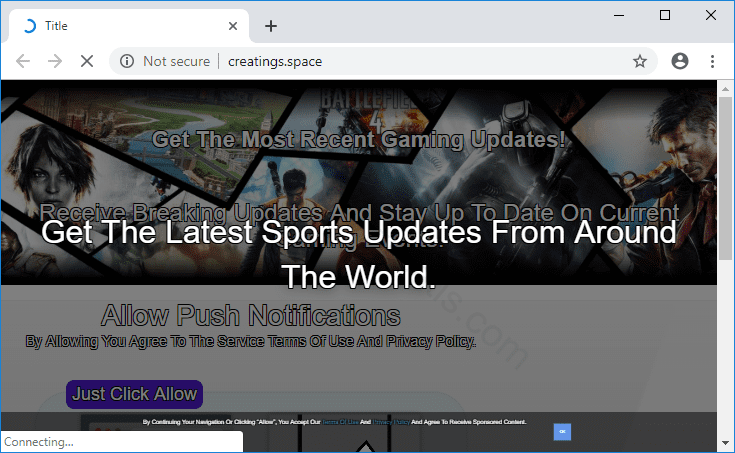The height and width of the screenshot is (453, 735).
Task: Open Chrome three-dot menu
Action: click(x=713, y=61)
